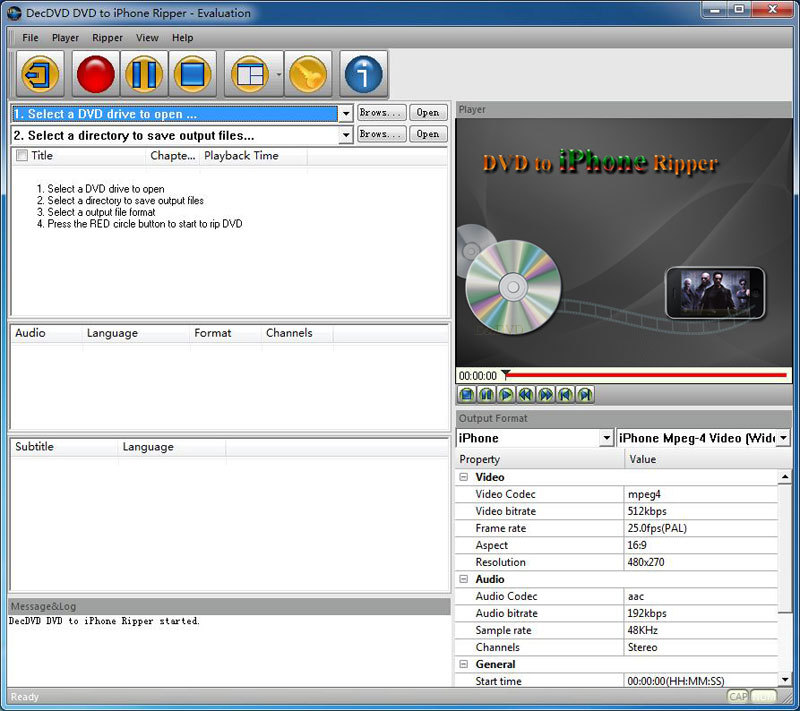Select the 'mpeg4' Video Codec value
800x711 pixels.
[x=644, y=494]
